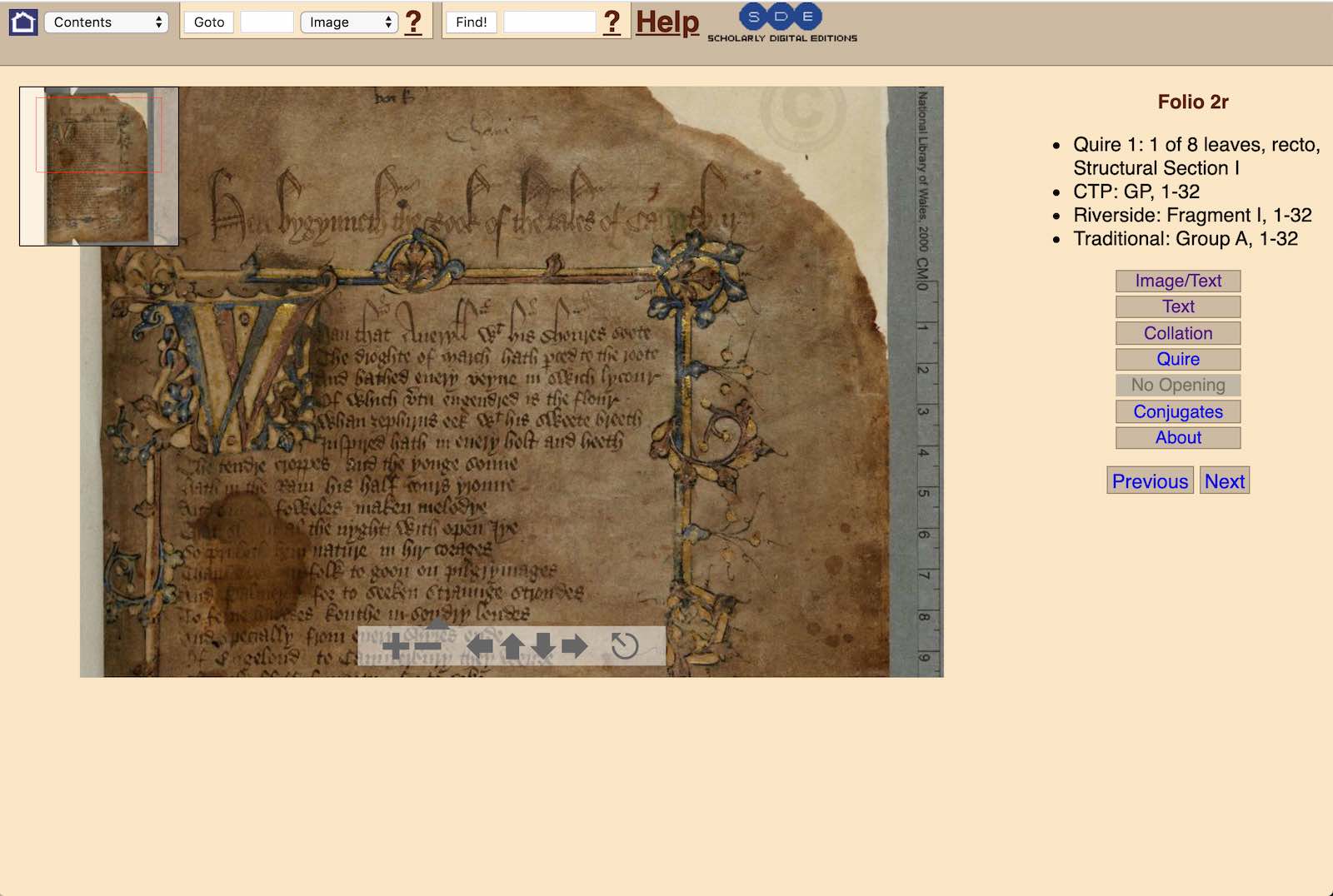Click the home icon in the toolbar
The height and width of the screenshot is (896, 1333).
point(22,22)
